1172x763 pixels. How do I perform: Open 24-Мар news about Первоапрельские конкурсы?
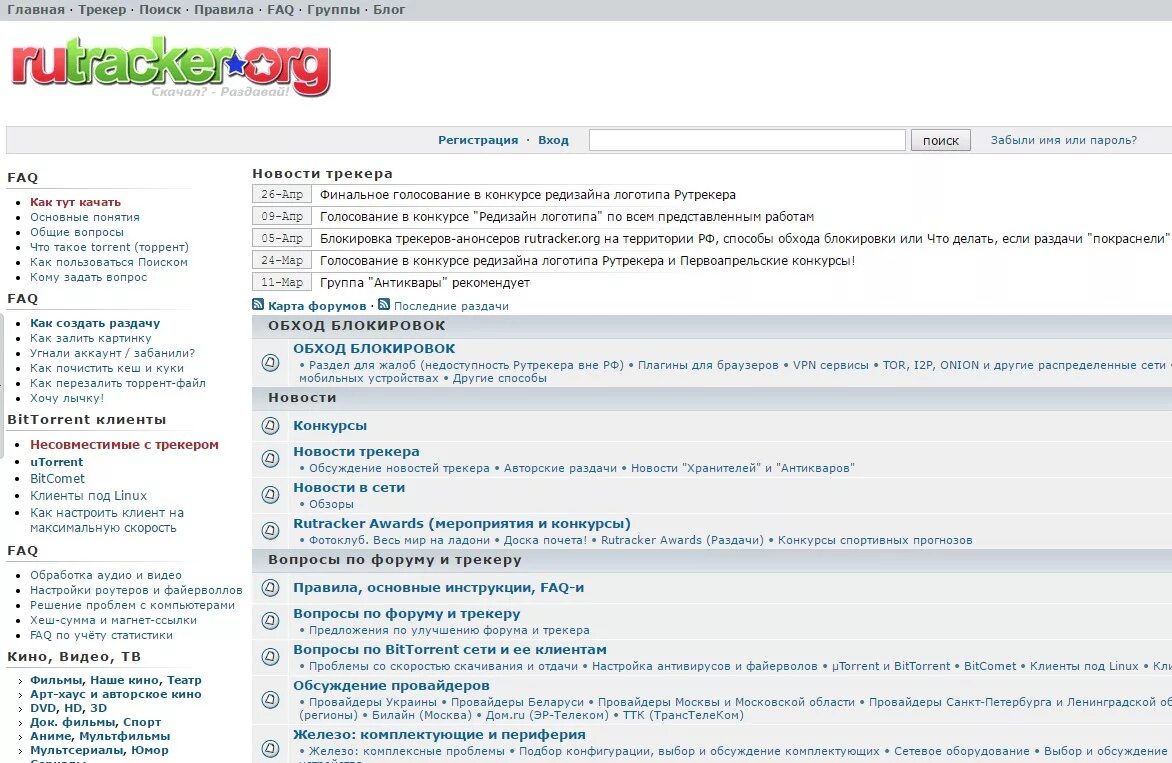click(587, 261)
